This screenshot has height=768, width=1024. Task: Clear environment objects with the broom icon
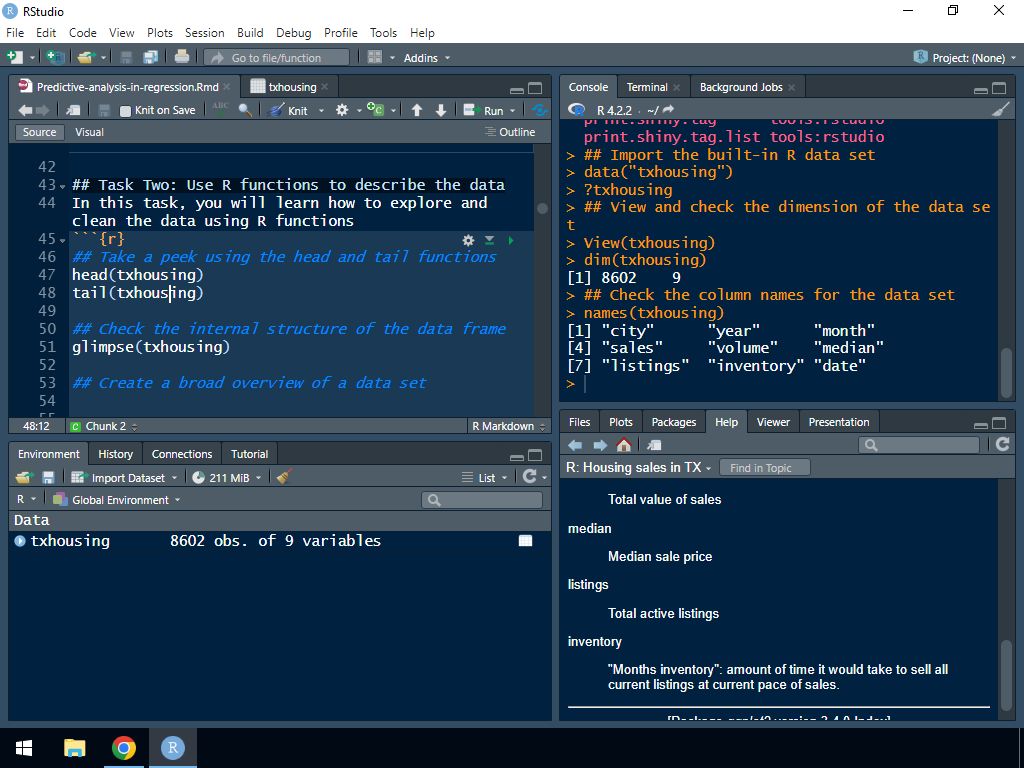pos(284,478)
